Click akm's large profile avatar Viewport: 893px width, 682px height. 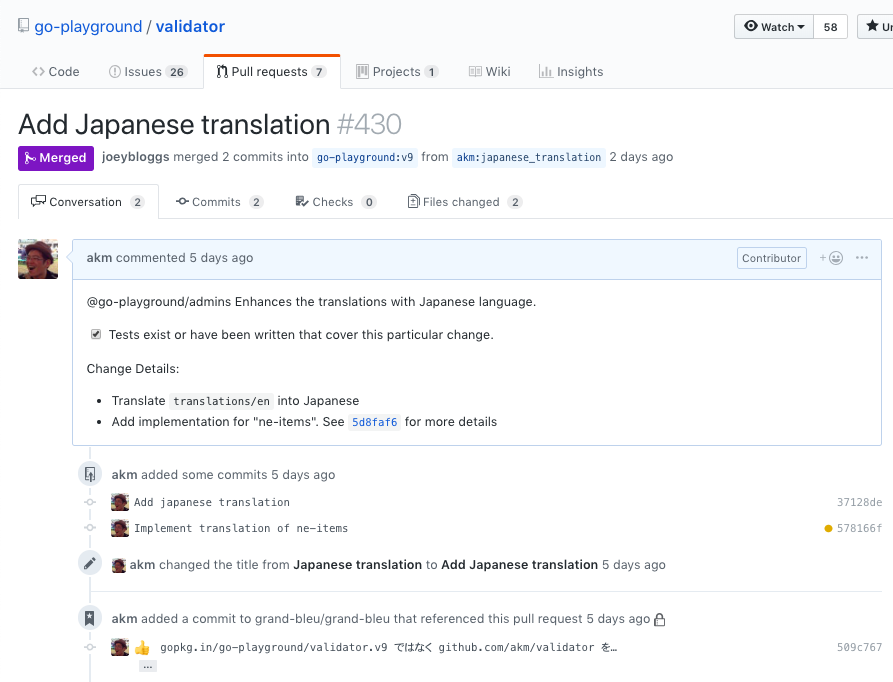[38, 259]
